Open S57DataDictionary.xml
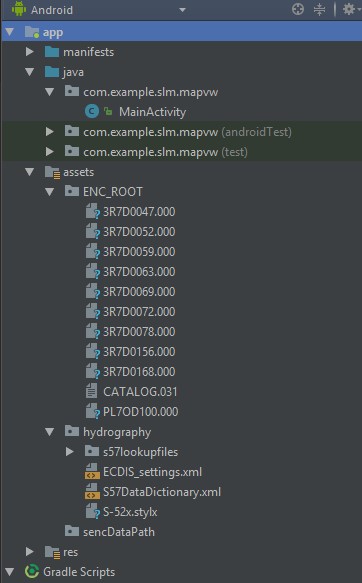362x583 pixels. click(162, 492)
